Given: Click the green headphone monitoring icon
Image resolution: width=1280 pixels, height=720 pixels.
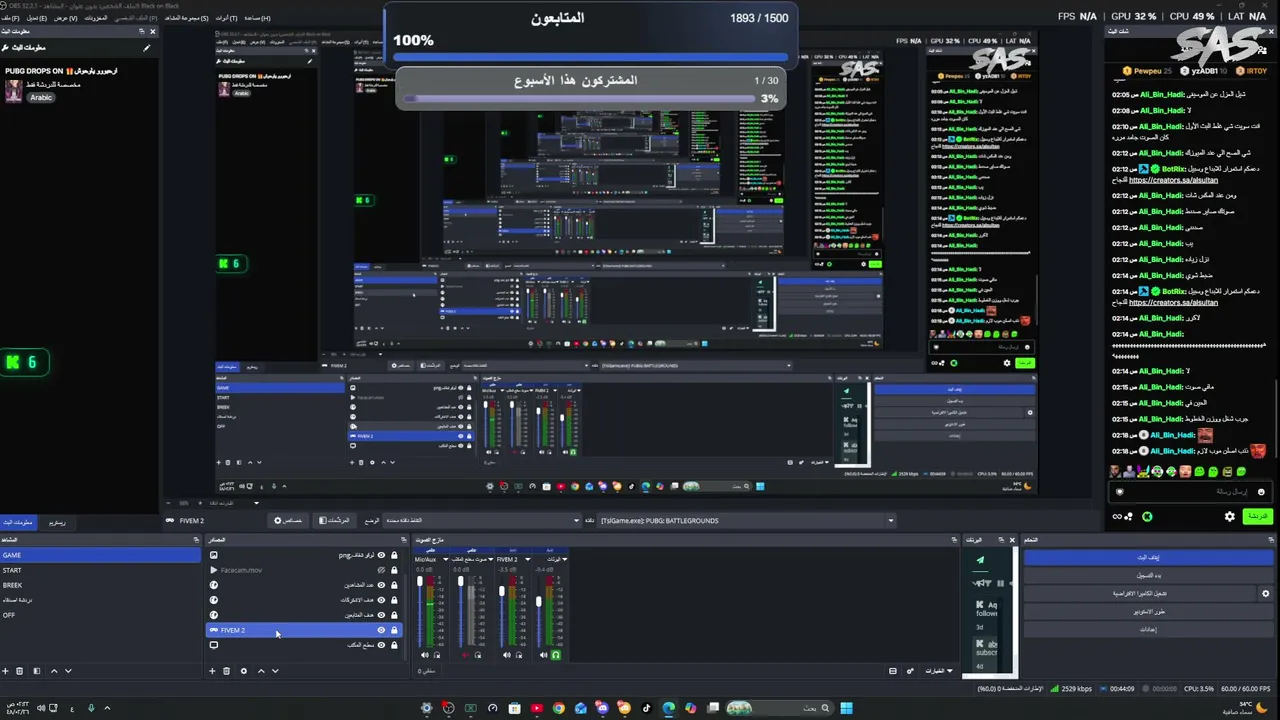Looking at the screenshot, I should 556,655.
